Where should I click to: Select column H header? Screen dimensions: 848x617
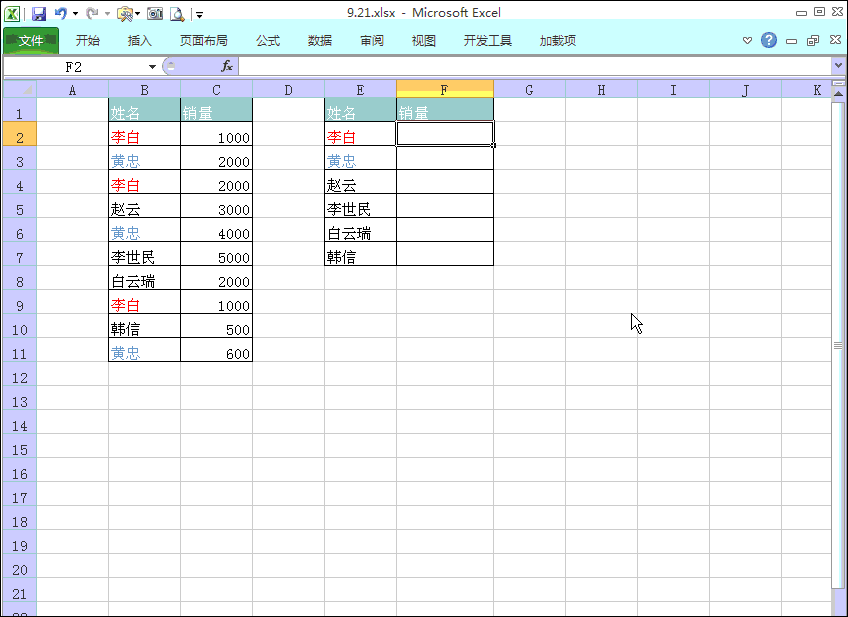pyautogui.click(x=601, y=90)
